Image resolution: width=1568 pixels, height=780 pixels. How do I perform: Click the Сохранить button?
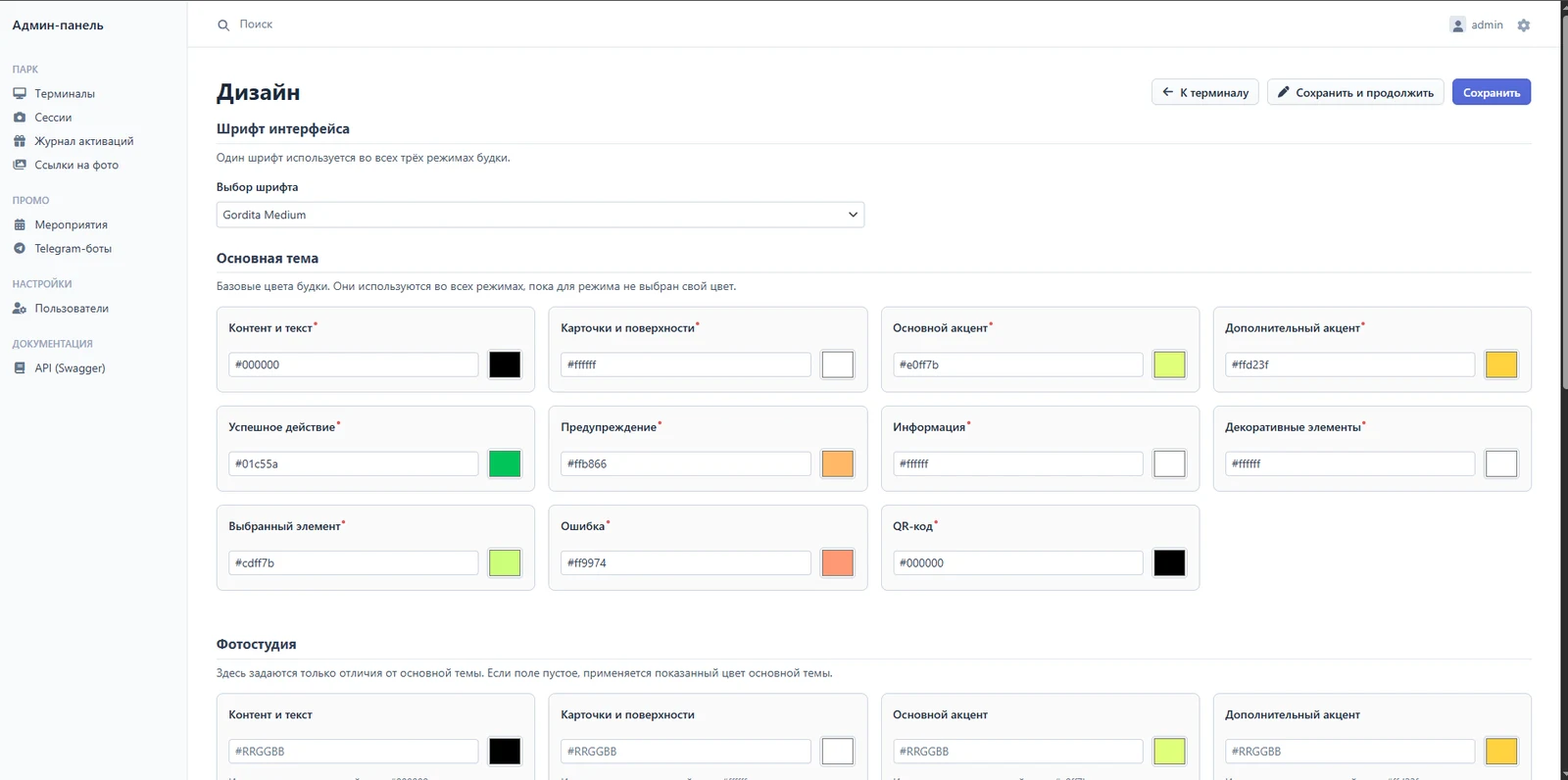[1492, 92]
